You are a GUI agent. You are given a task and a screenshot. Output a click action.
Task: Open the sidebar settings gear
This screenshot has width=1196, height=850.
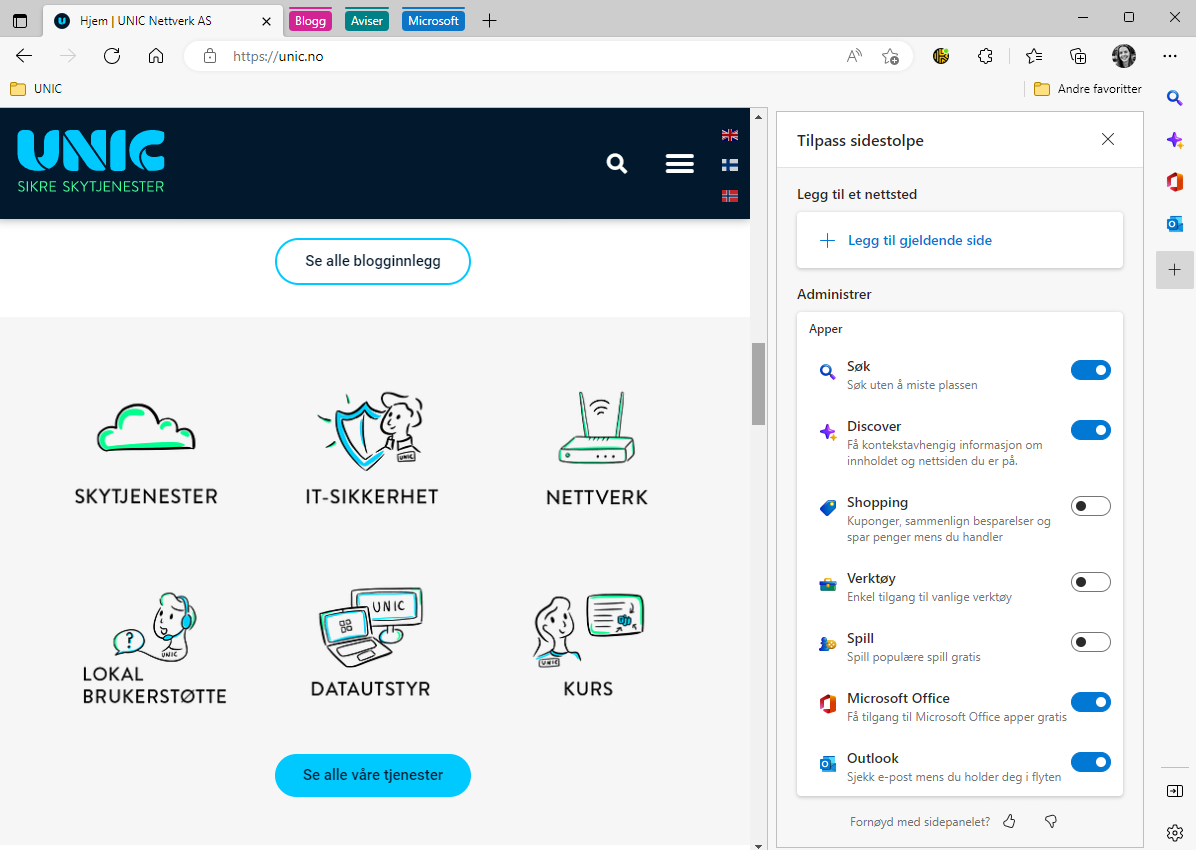click(x=1174, y=832)
